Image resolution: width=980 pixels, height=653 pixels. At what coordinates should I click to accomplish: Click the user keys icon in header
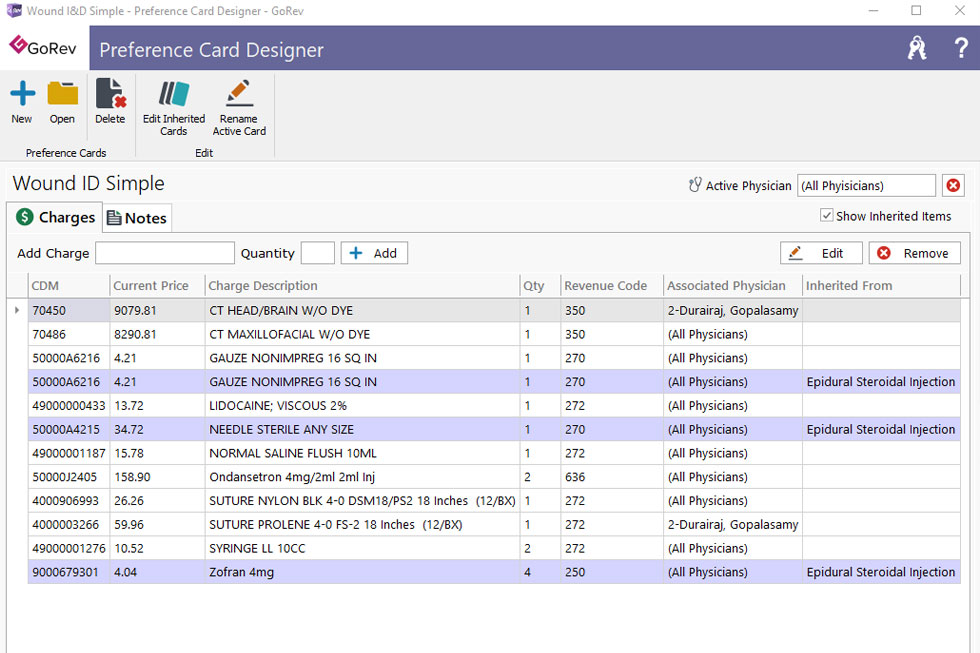[917, 48]
